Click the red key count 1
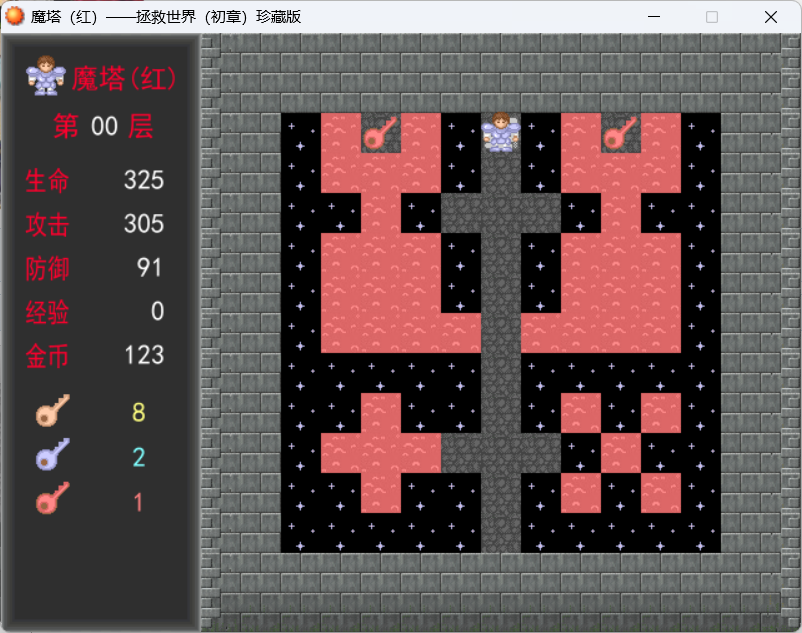This screenshot has width=802, height=633. (138, 502)
